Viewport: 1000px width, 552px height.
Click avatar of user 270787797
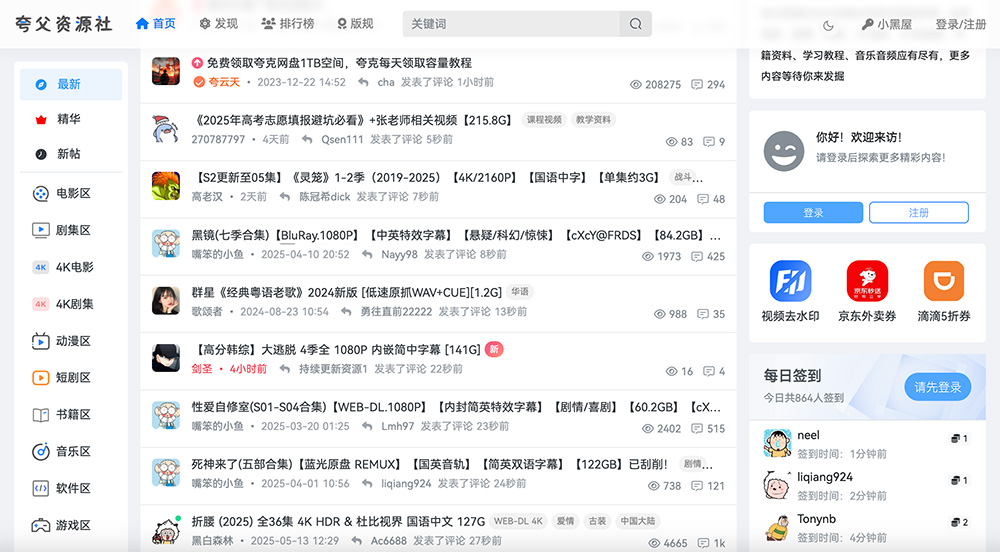166,129
